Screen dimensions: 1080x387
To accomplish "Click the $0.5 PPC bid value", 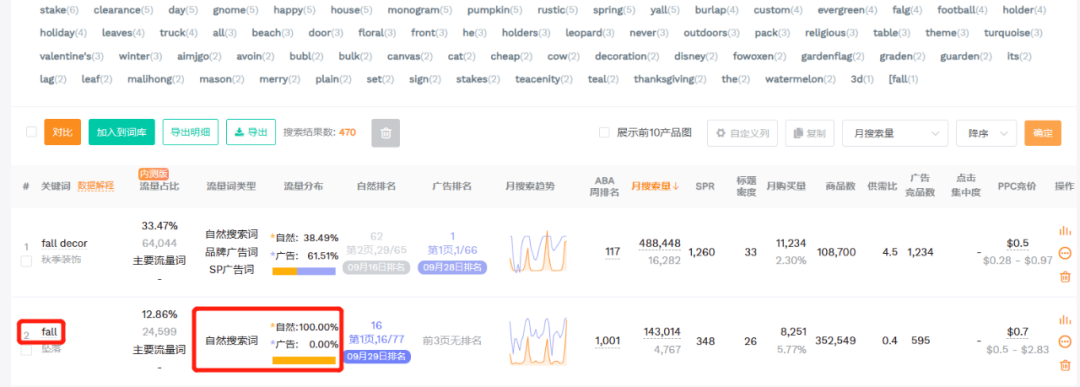I will click(1017, 243).
